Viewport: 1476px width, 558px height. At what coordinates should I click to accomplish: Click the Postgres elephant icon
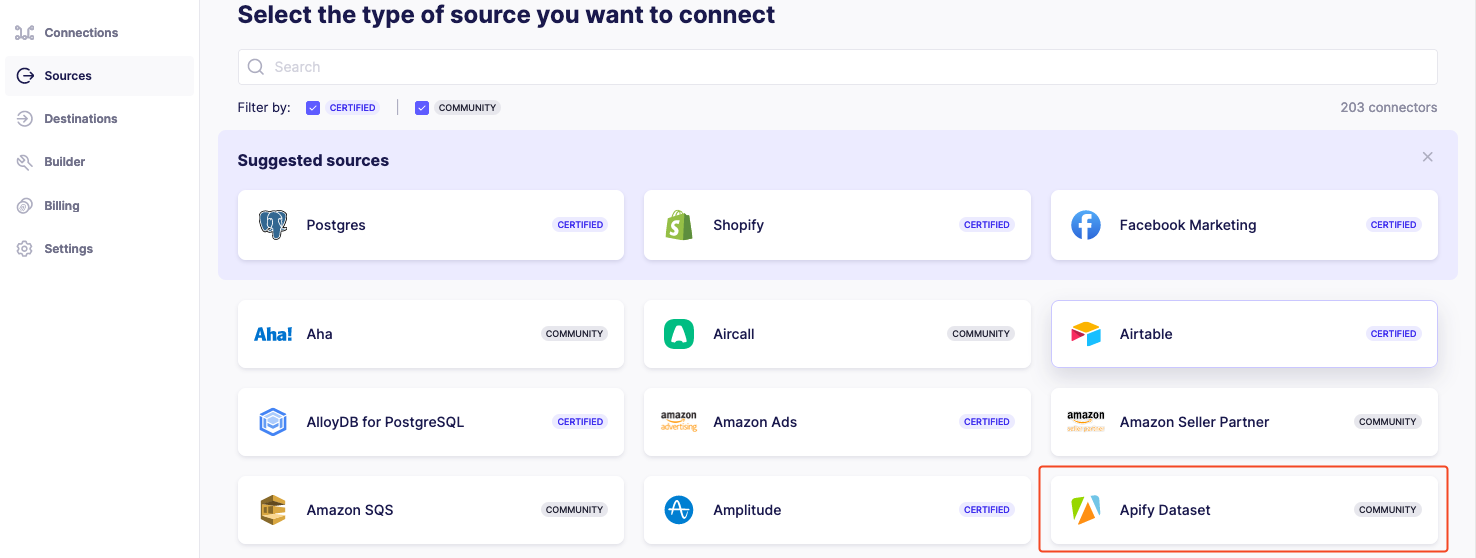(272, 225)
